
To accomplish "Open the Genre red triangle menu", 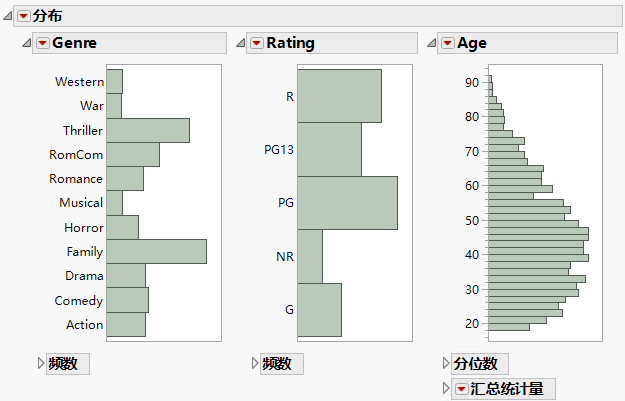I will click(43, 43).
